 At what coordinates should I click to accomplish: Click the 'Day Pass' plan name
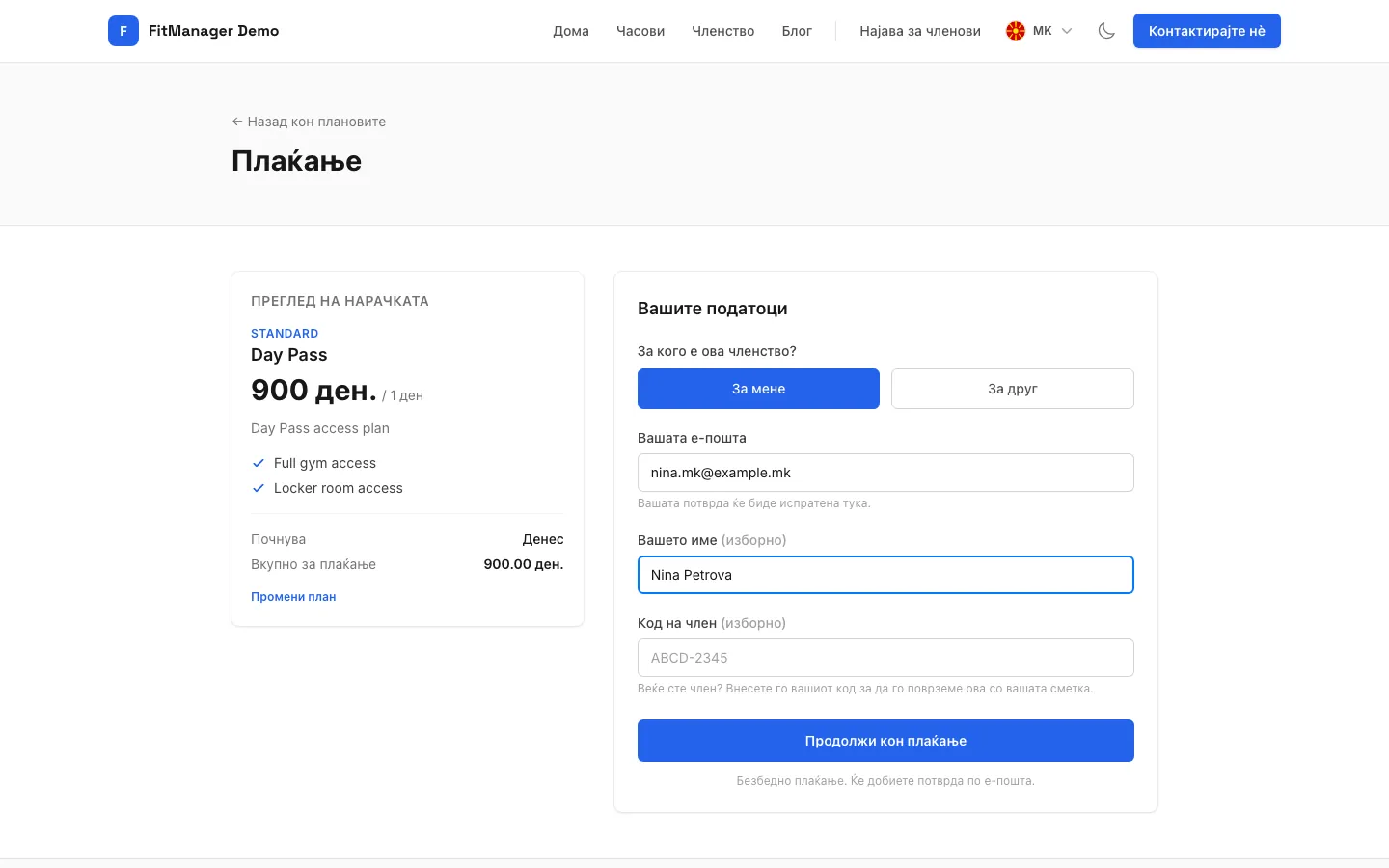coord(289,355)
